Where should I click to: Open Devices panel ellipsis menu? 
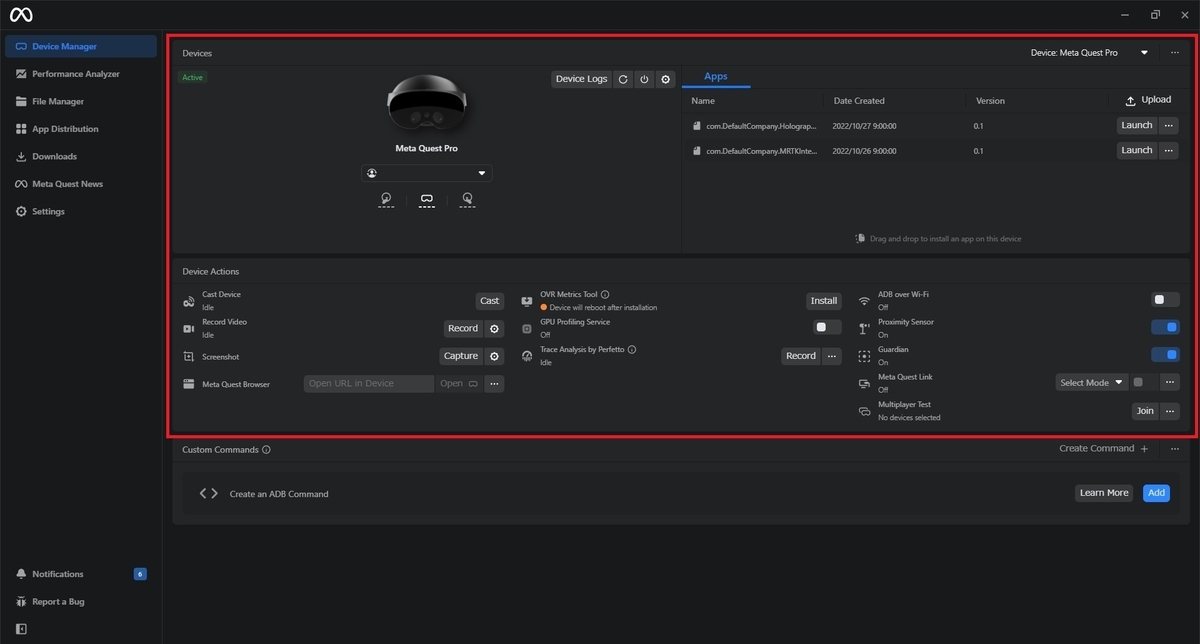[1175, 52]
